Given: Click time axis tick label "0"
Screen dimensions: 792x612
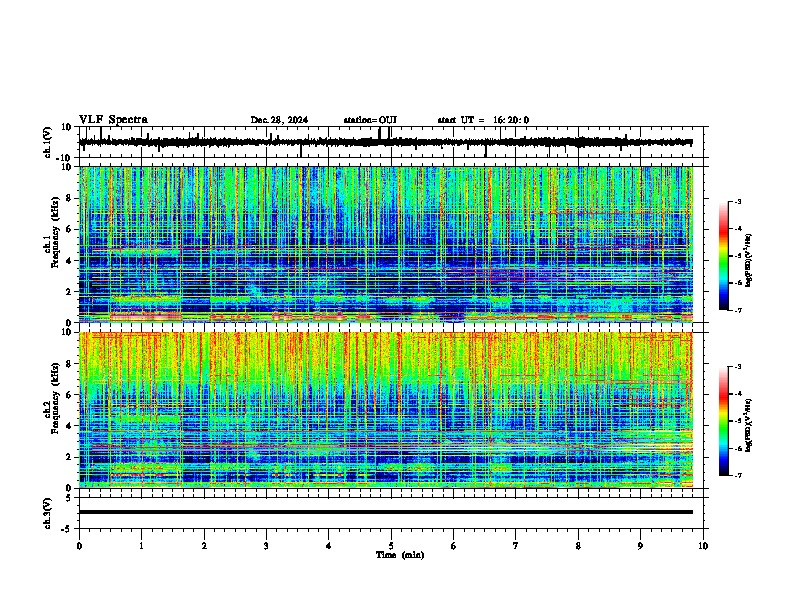Looking at the screenshot, I should click(79, 546).
